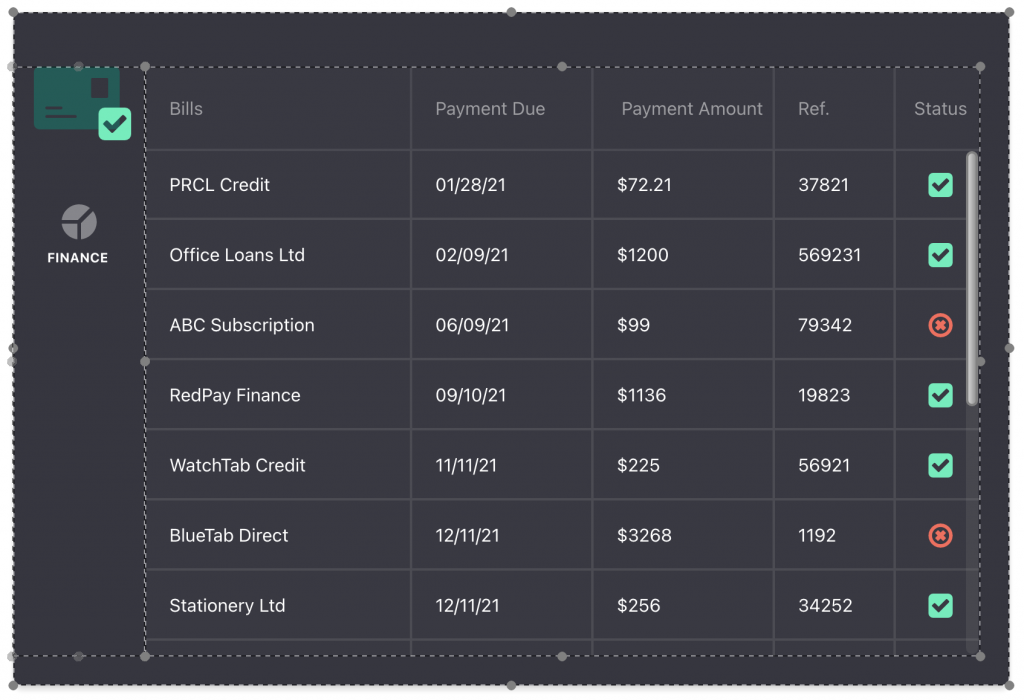Sort by the Payment Due column header
The width and height of the screenshot is (1024, 700).
[x=490, y=109]
